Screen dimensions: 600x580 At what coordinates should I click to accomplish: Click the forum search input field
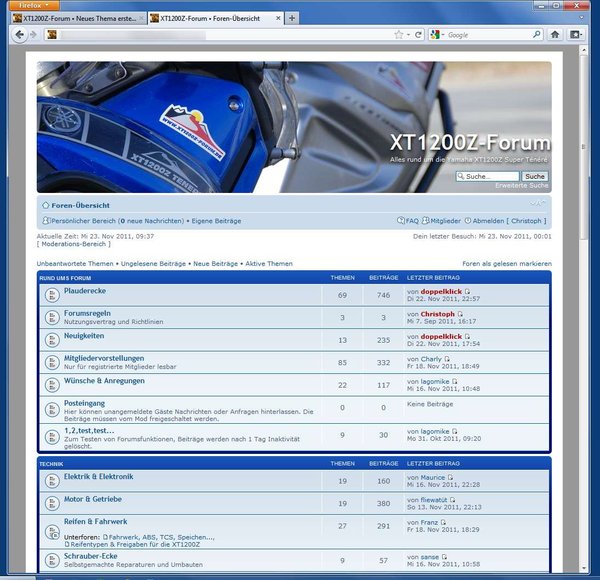pos(488,176)
